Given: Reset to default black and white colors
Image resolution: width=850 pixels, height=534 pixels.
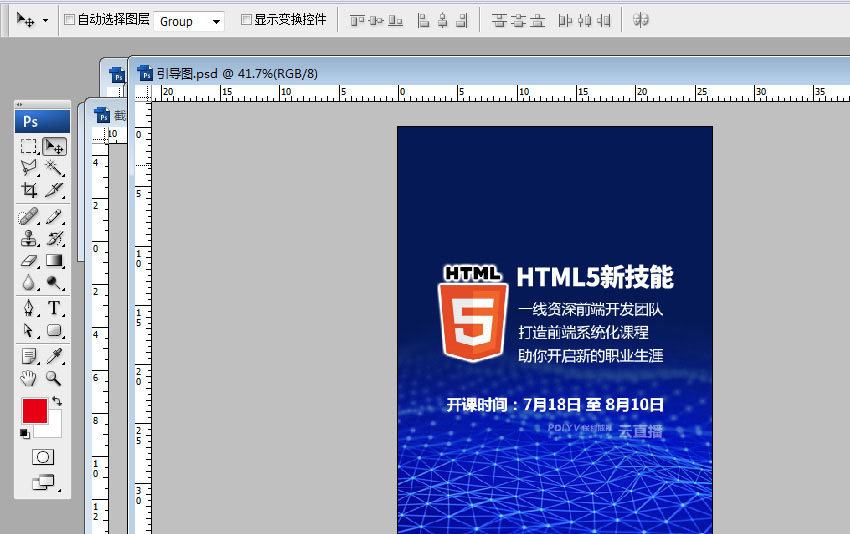Looking at the screenshot, I should [x=24, y=433].
